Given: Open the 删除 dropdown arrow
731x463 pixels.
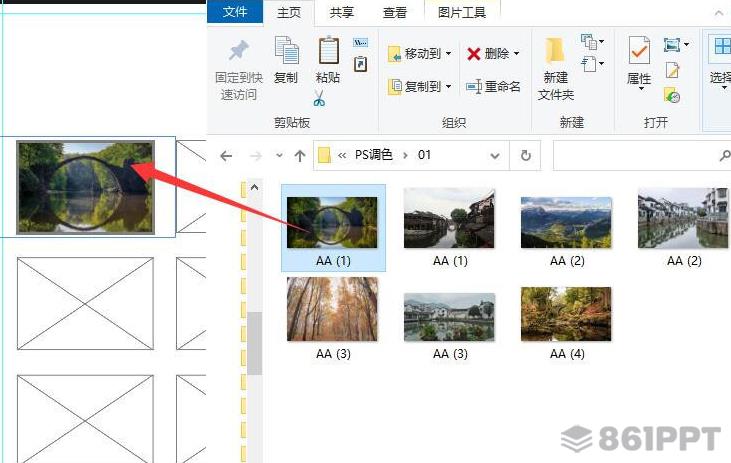Looking at the screenshot, I should coord(517,54).
